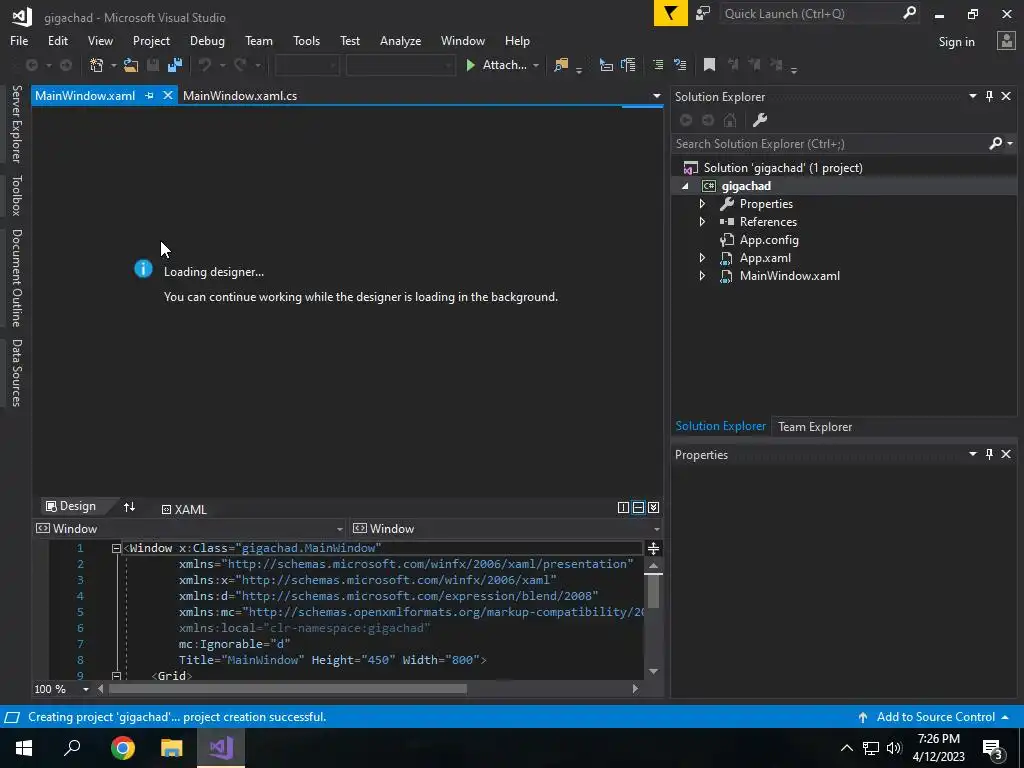The height and width of the screenshot is (768, 1024).
Task: Select horizontal split layout icon
Action: point(638,507)
